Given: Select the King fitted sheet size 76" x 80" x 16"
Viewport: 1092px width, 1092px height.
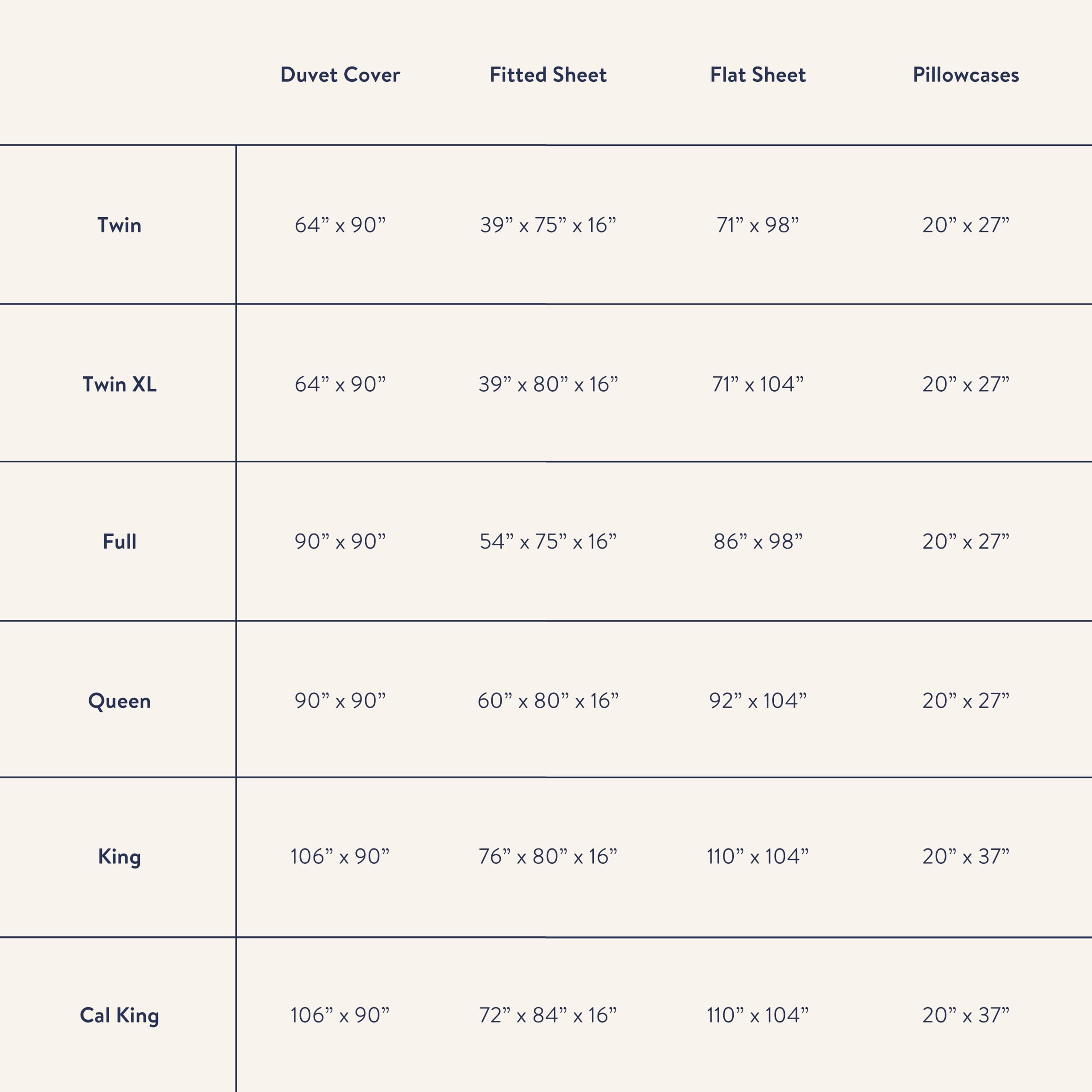Looking at the screenshot, I should pyautogui.click(x=548, y=856).
